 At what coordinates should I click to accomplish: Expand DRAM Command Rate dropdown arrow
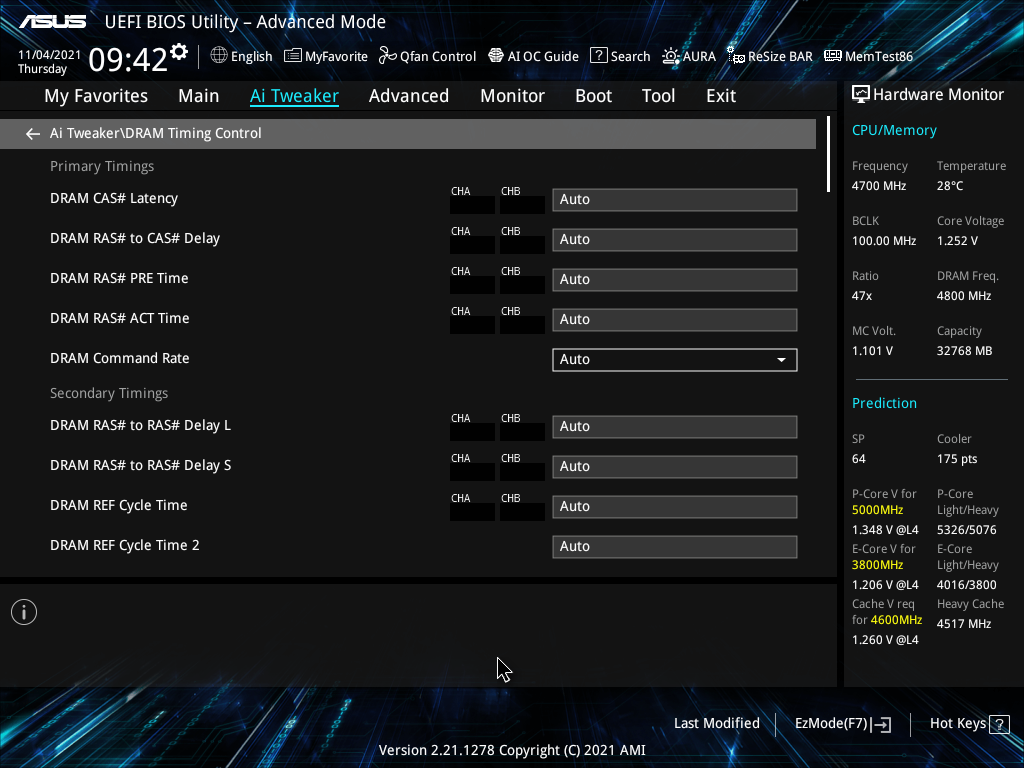[x=781, y=360]
